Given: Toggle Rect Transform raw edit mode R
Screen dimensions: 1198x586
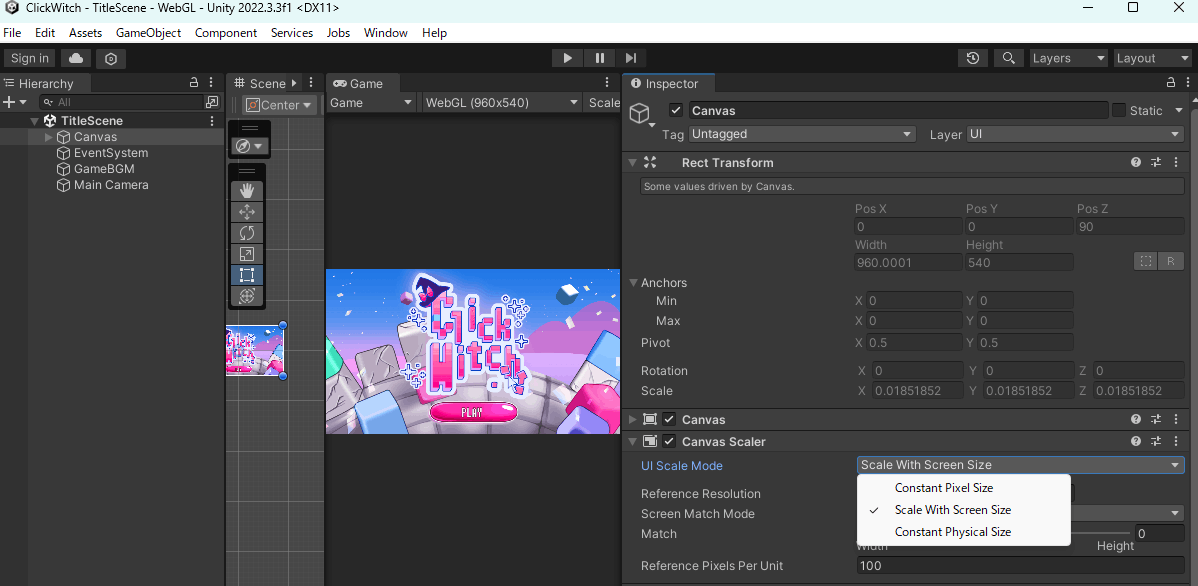Looking at the screenshot, I should coord(1170,261).
